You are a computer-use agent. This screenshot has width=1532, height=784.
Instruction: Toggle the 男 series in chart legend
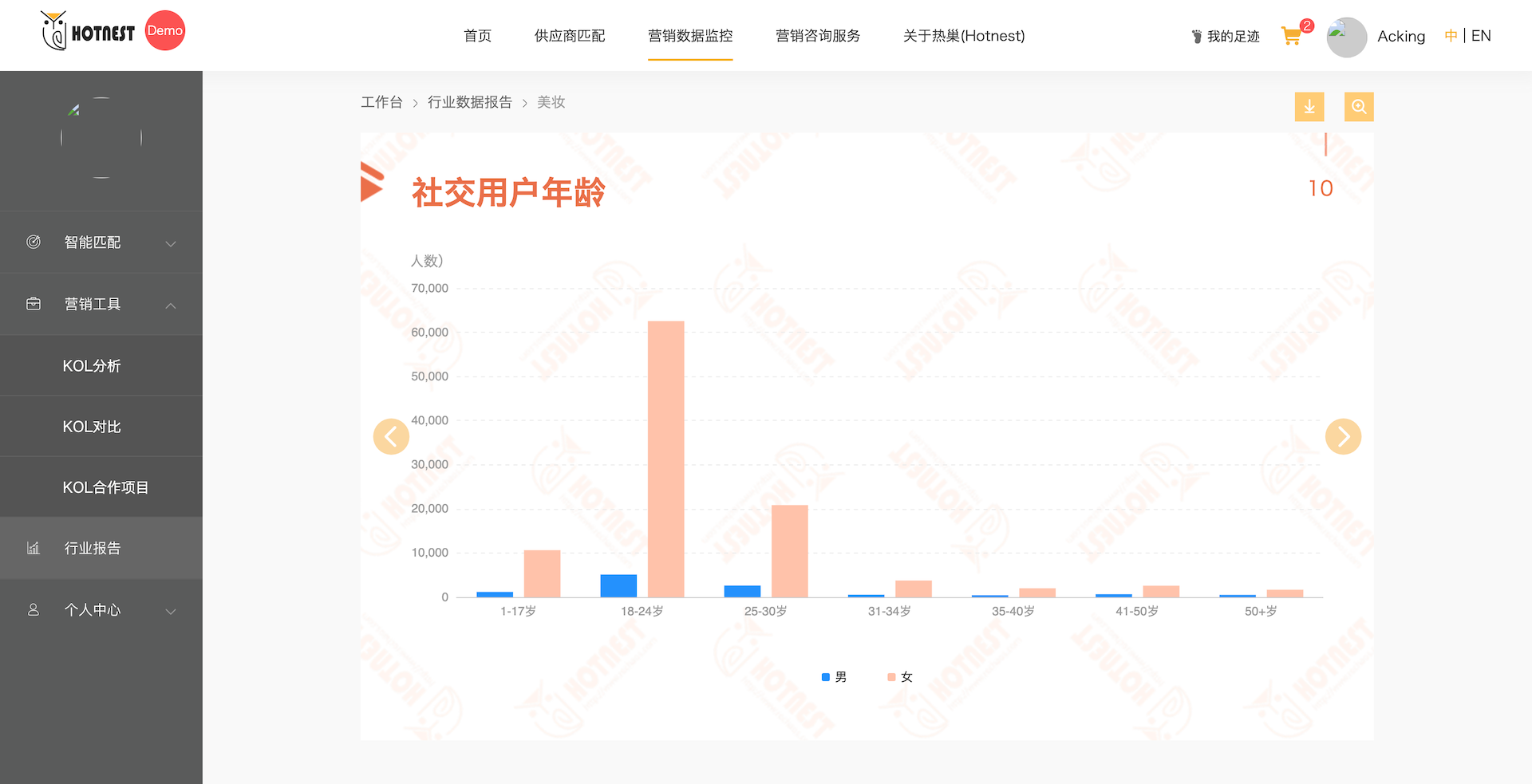coord(834,677)
